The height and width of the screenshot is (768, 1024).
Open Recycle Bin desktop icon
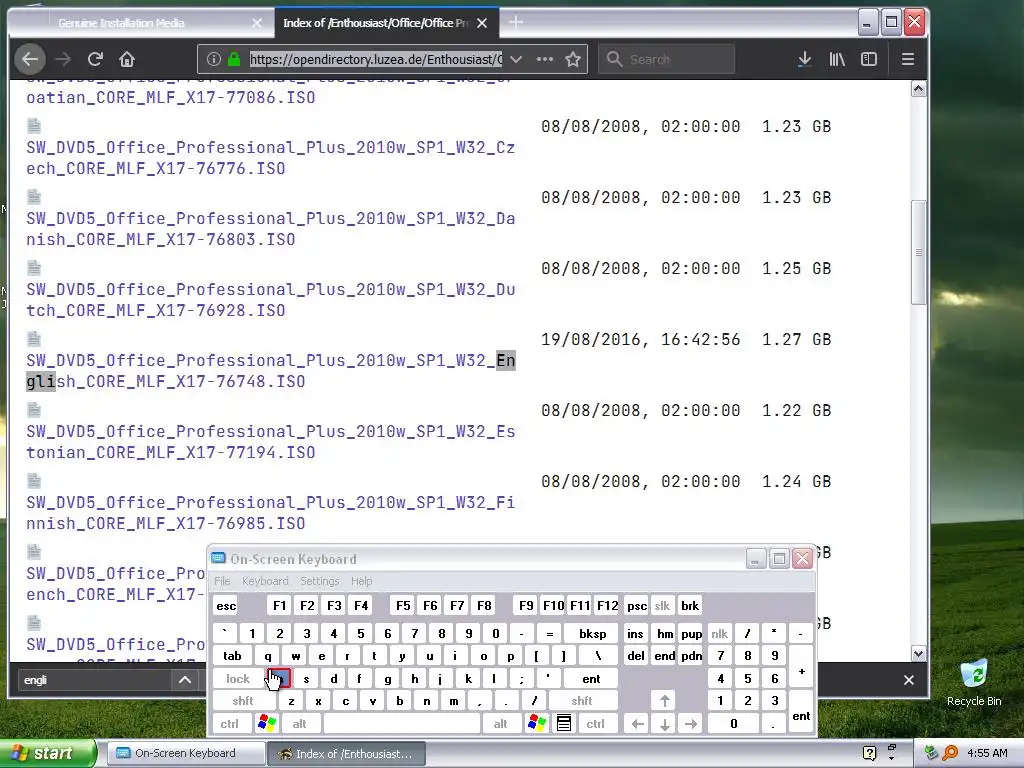point(974,683)
